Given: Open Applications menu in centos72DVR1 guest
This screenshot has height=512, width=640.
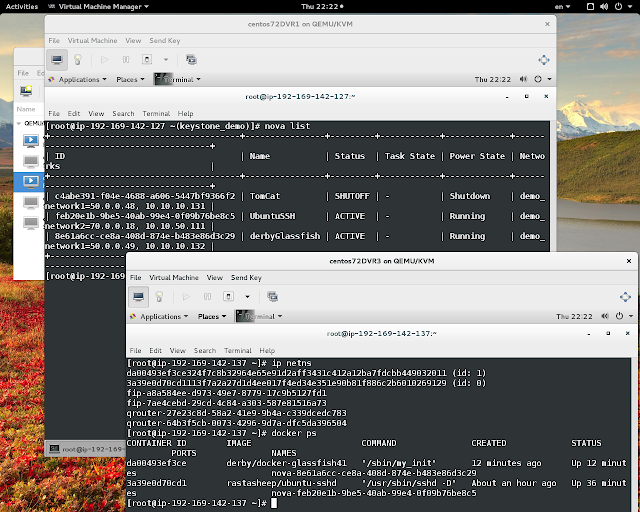Looking at the screenshot, I should pos(78,79).
